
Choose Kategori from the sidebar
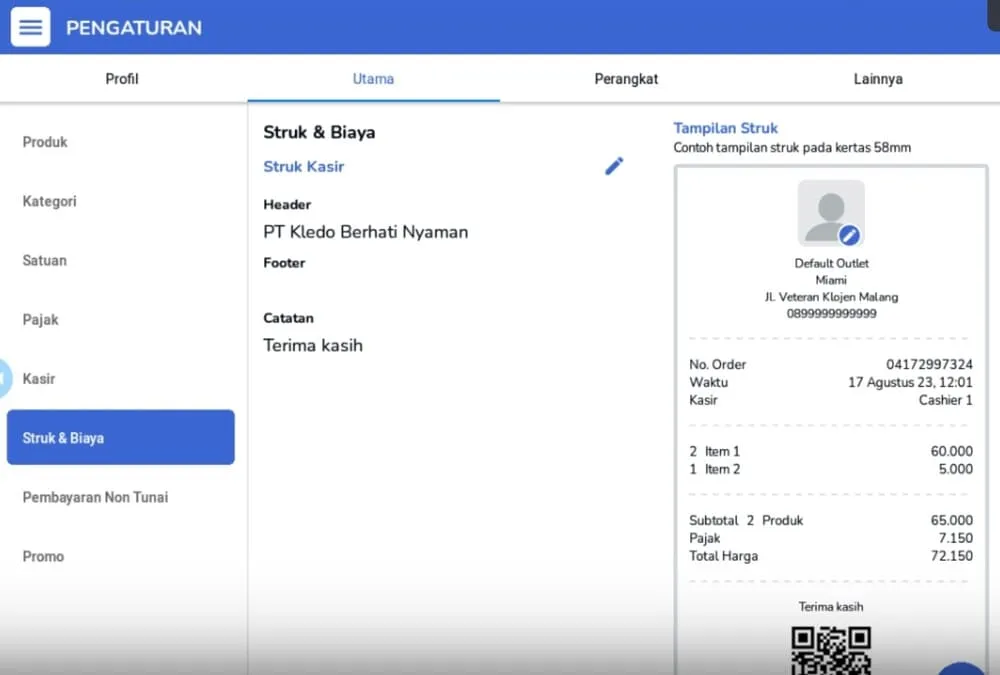(x=50, y=201)
